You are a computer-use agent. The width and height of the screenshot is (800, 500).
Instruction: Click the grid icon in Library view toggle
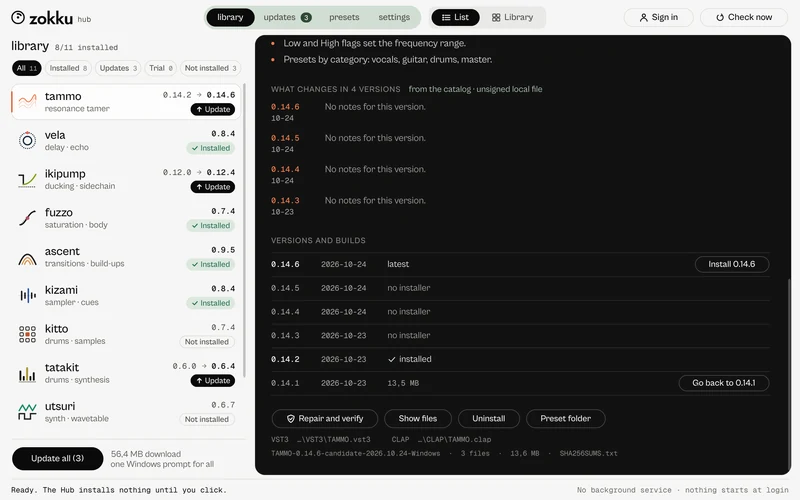[496, 17]
